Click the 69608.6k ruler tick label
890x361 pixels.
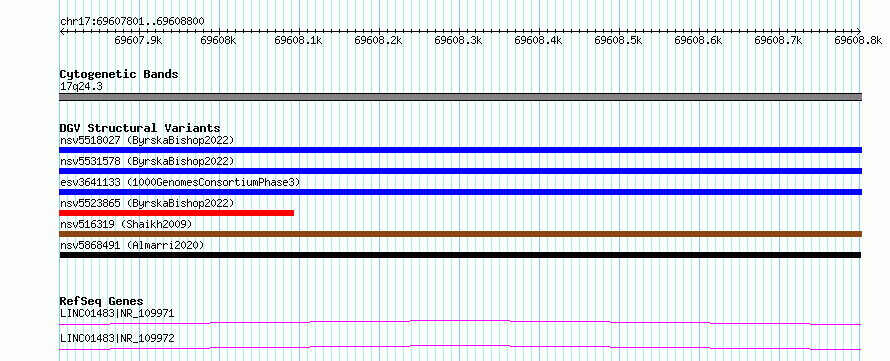699,40
